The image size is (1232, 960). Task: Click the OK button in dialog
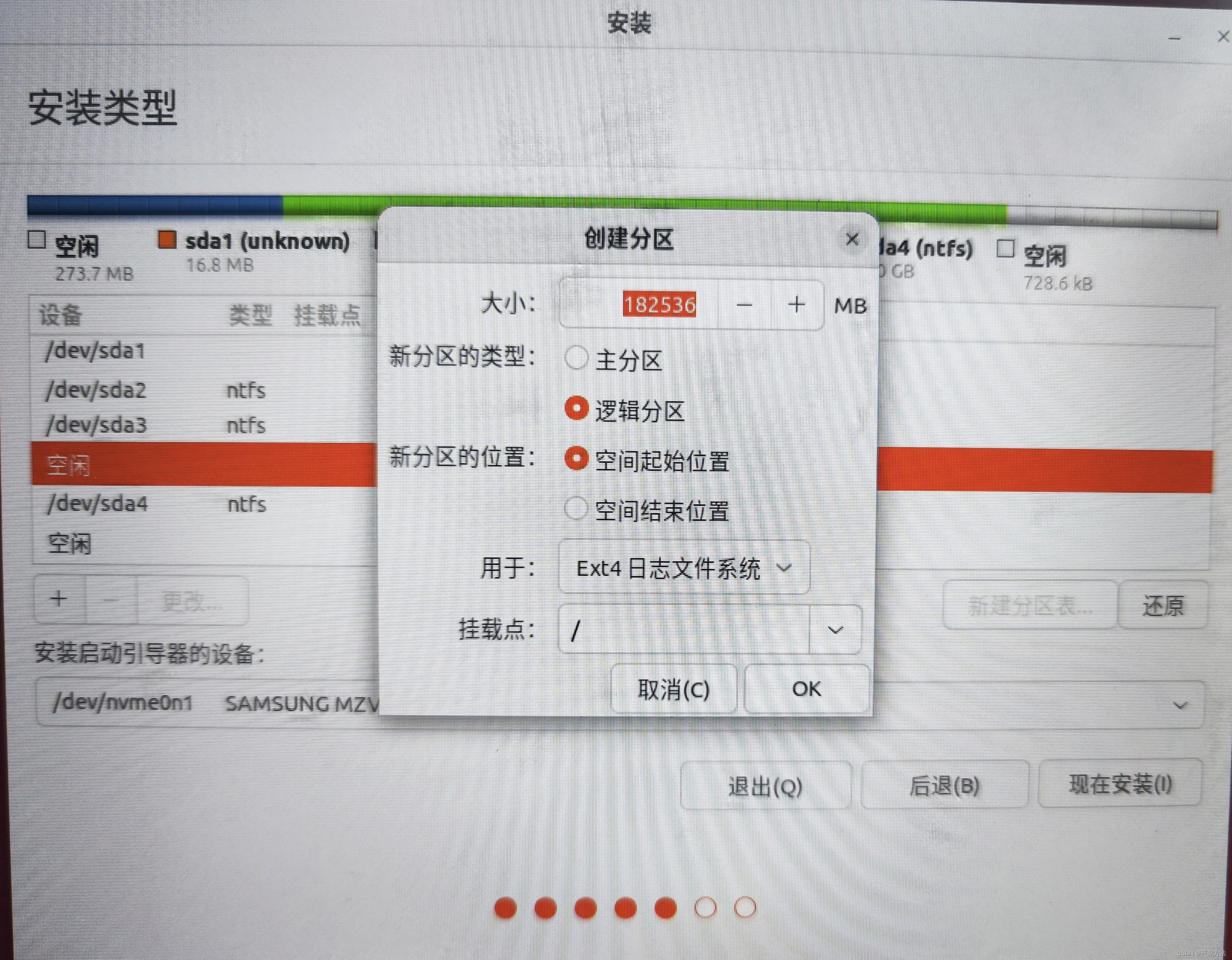(x=807, y=689)
